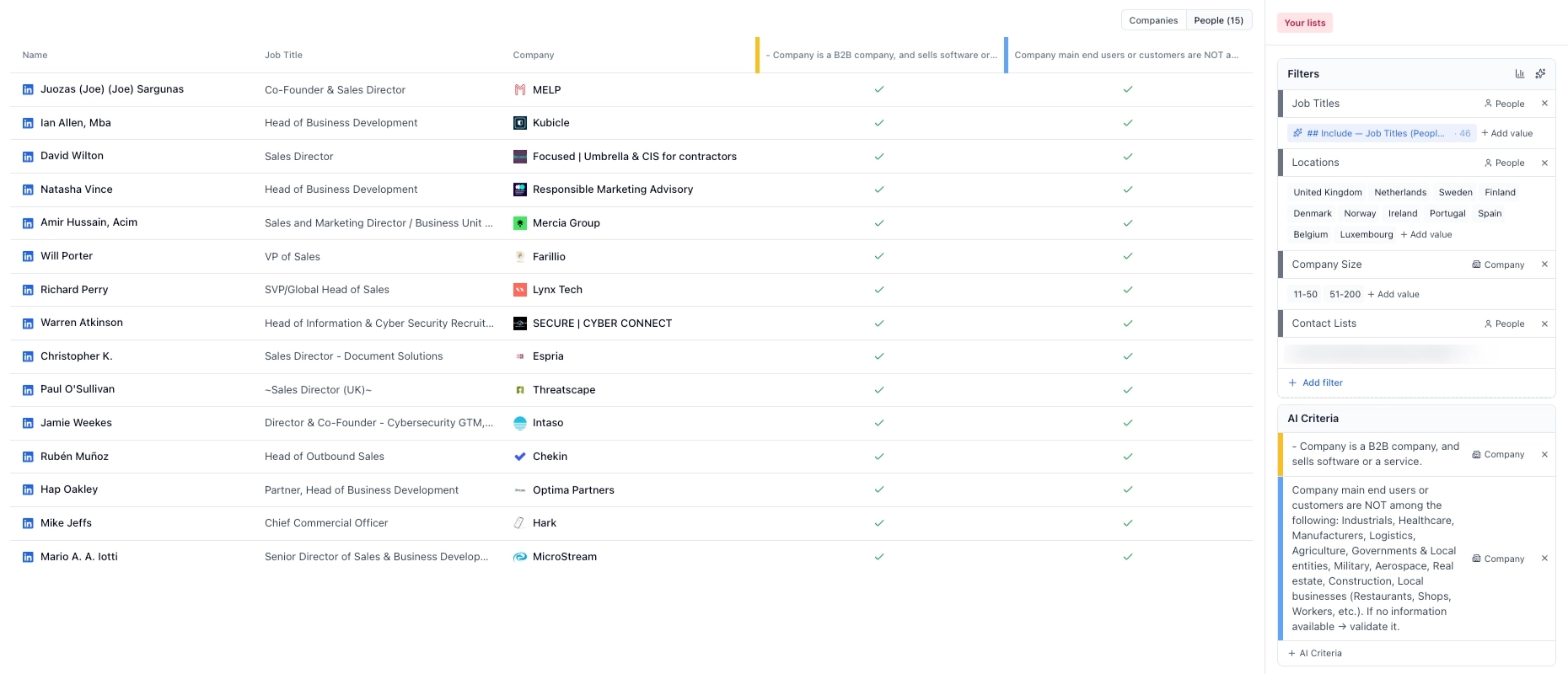Open Mike Jeffs LinkedIn icon
The image size is (1568, 674).
[x=28, y=523]
